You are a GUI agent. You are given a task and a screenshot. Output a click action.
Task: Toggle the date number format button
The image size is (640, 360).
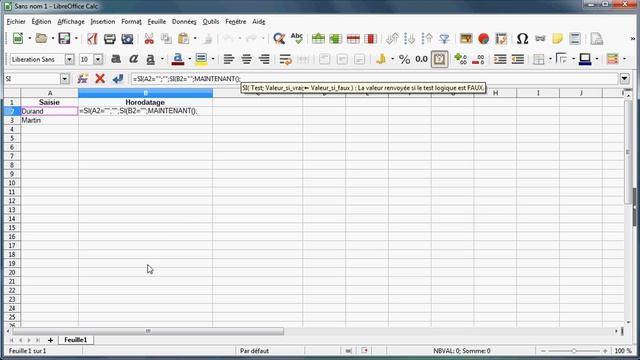coord(439,59)
